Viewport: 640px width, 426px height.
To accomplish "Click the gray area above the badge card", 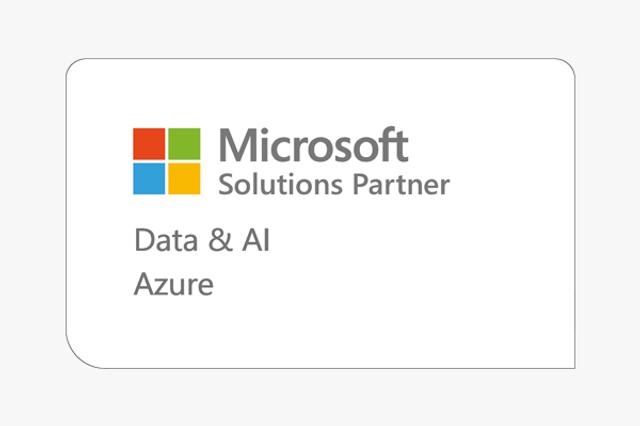I will coord(320,28).
